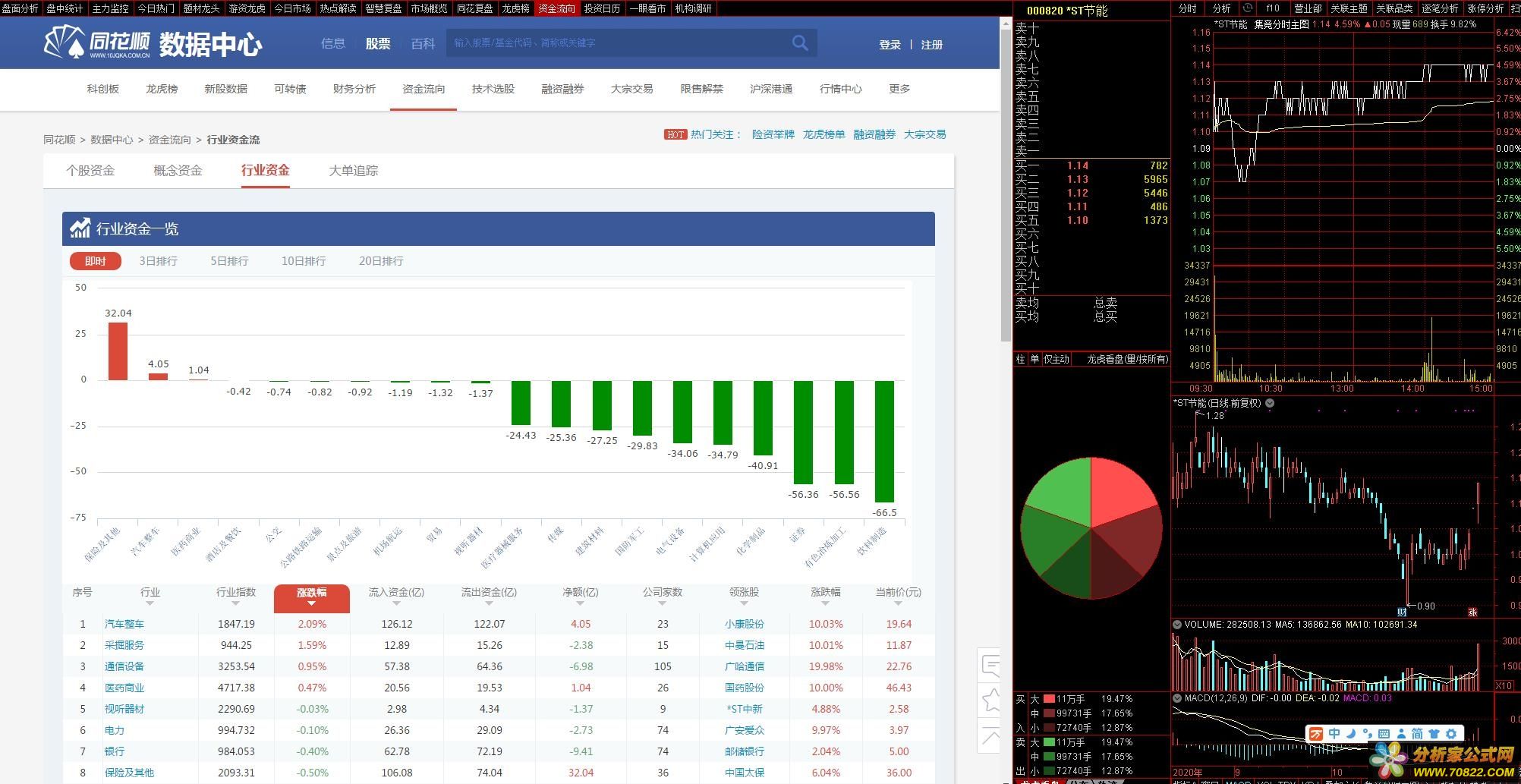This screenshot has height=784, width=1521.
Task: Open the soft keyboard icon in IME bar
Action: click(1384, 734)
